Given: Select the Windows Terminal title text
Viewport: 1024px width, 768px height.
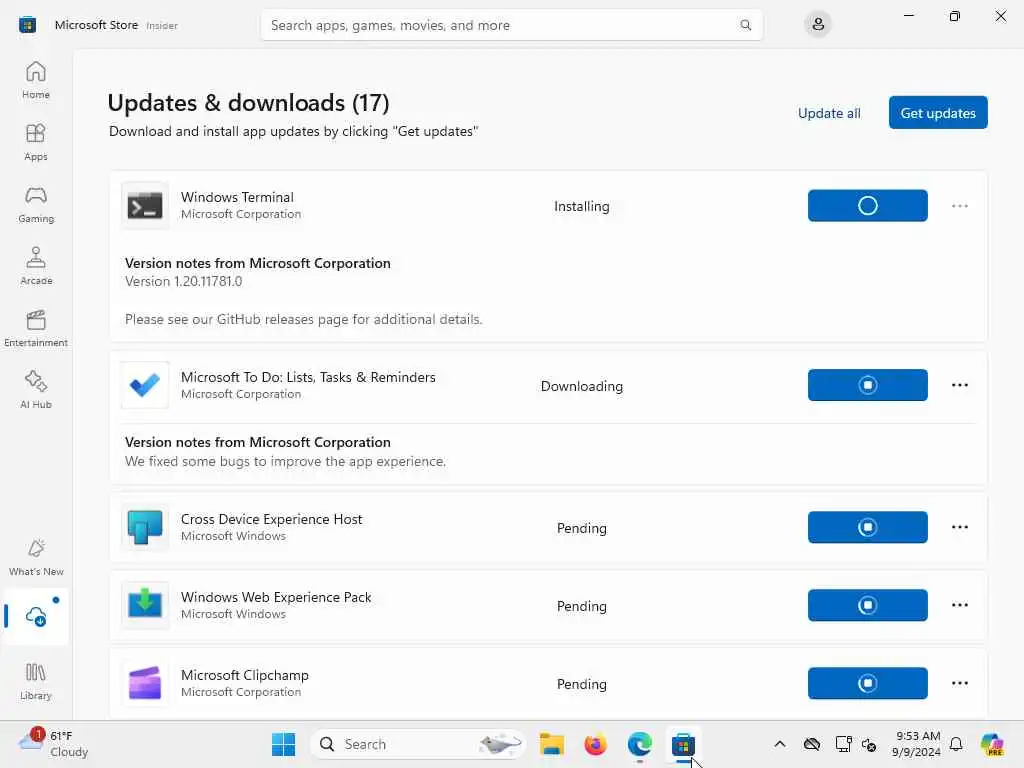Looking at the screenshot, I should (x=237, y=197).
